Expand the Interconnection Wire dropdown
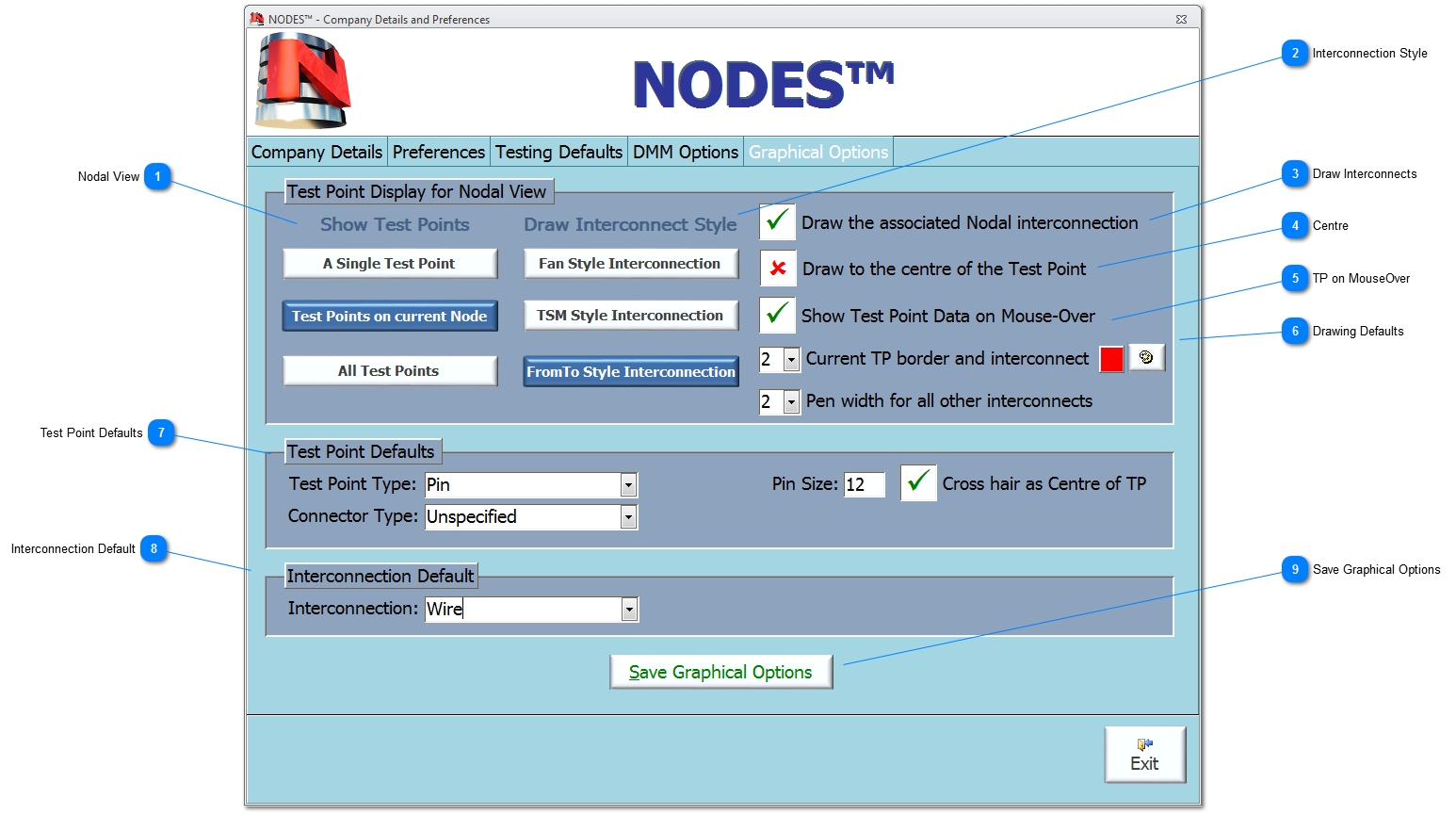Screen dimensions: 1456x815 point(629,610)
